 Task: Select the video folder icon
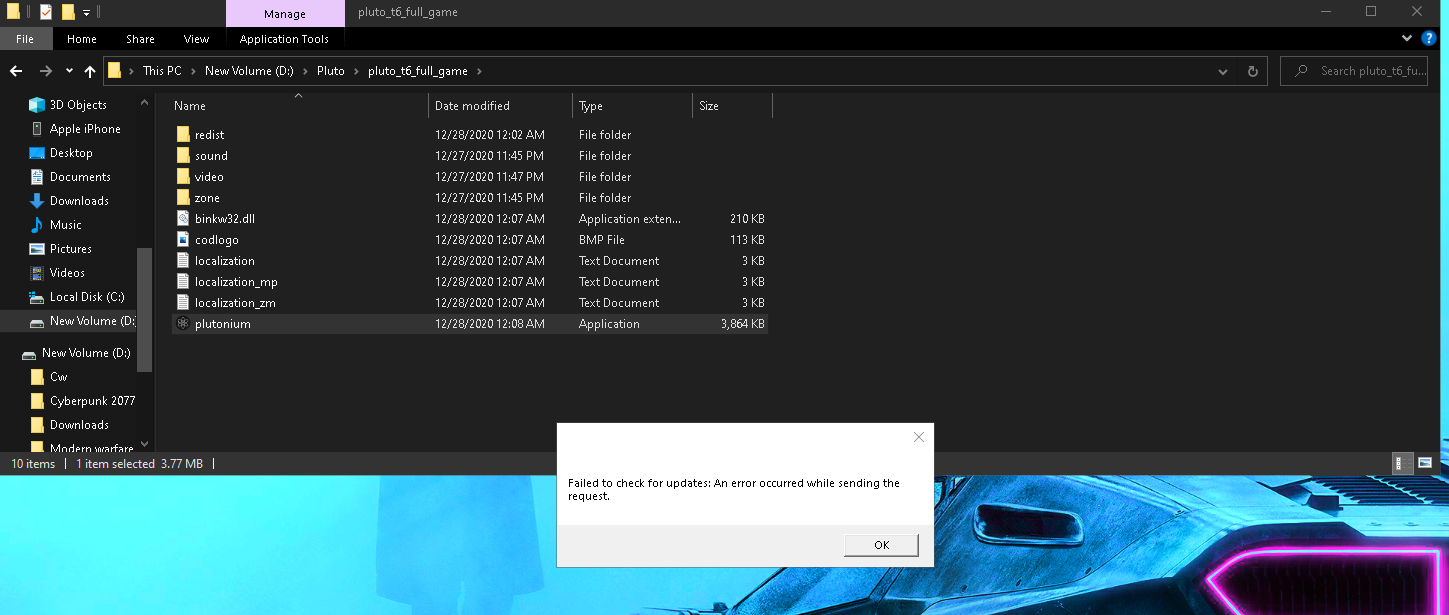[183, 177]
